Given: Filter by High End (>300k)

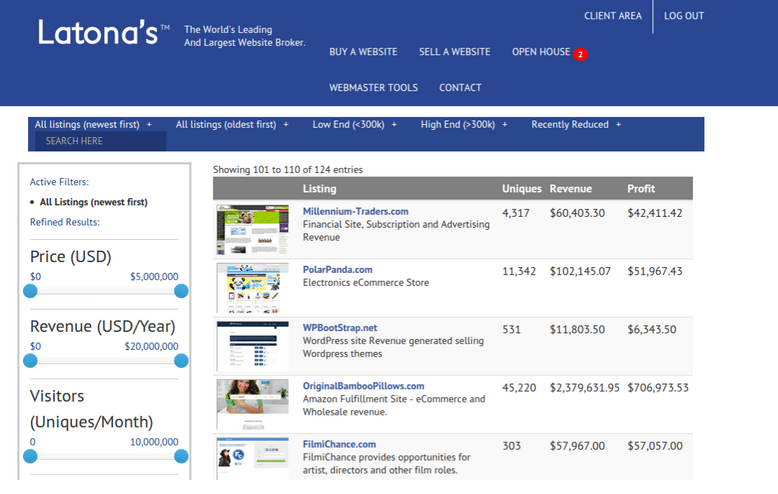Looking at the screenshot, I should tap(457, 124).
